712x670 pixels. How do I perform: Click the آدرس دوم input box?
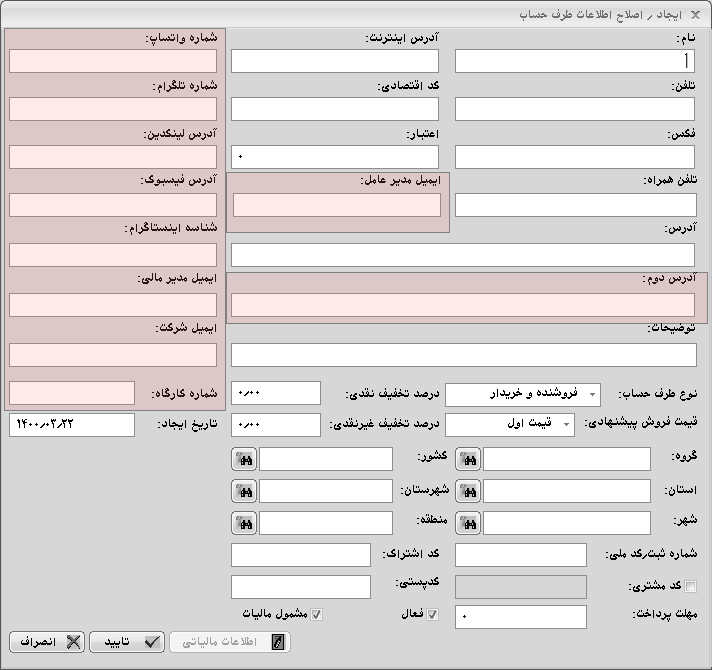[463, 305]
